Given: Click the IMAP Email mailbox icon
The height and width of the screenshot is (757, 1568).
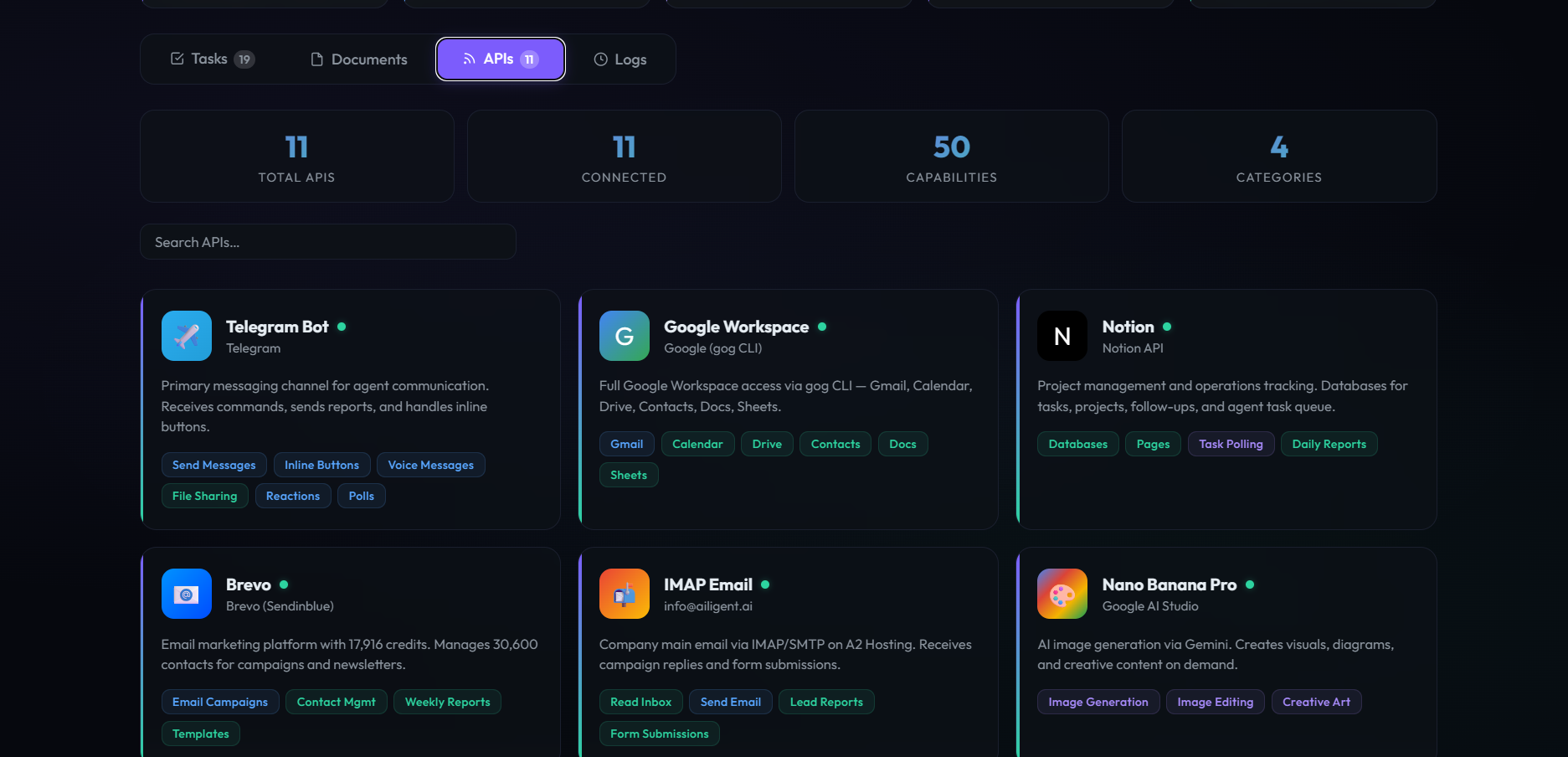Looking at the screenshot, I should 625,594.
